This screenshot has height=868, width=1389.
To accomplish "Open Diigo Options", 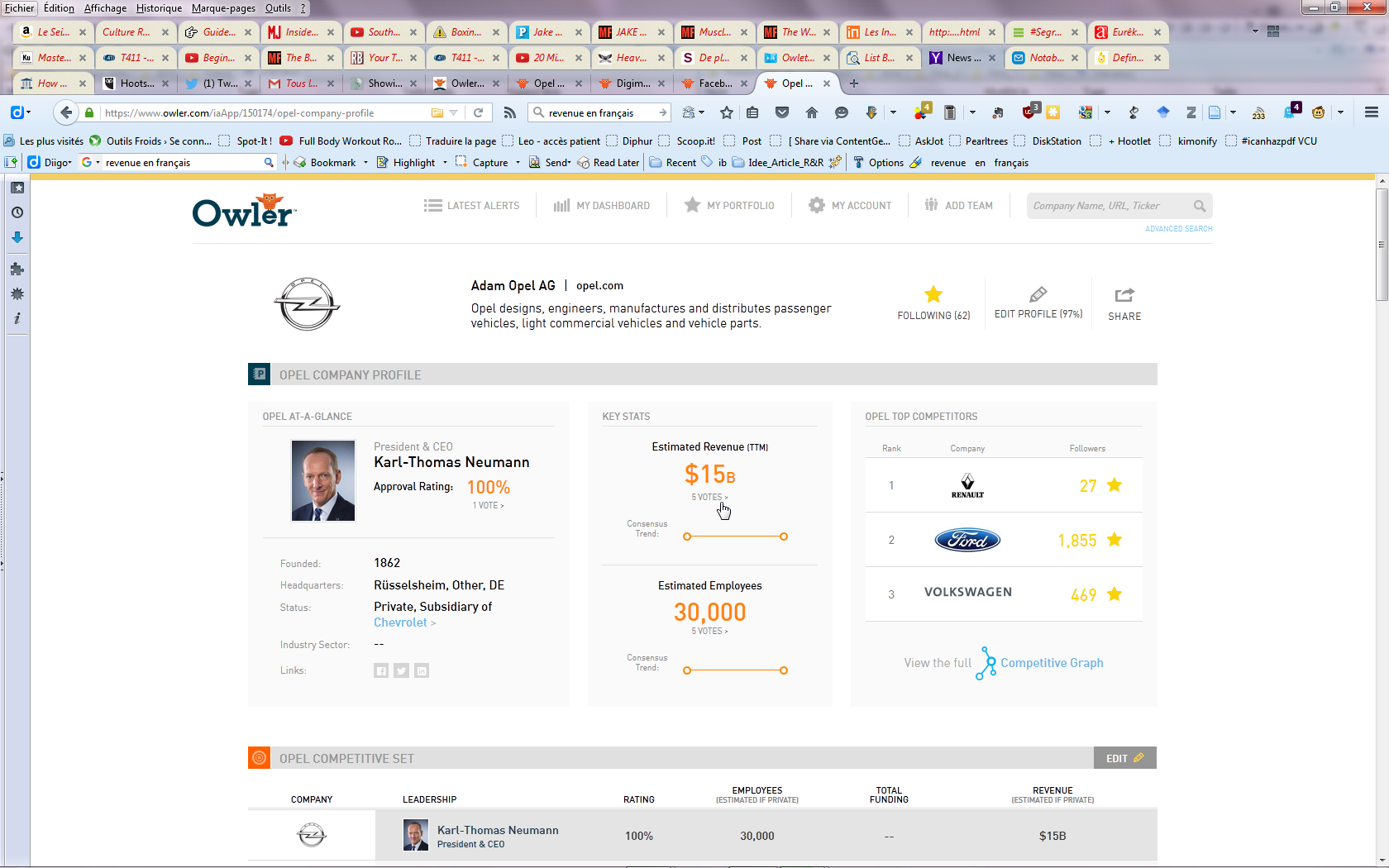I will point(878,163).
